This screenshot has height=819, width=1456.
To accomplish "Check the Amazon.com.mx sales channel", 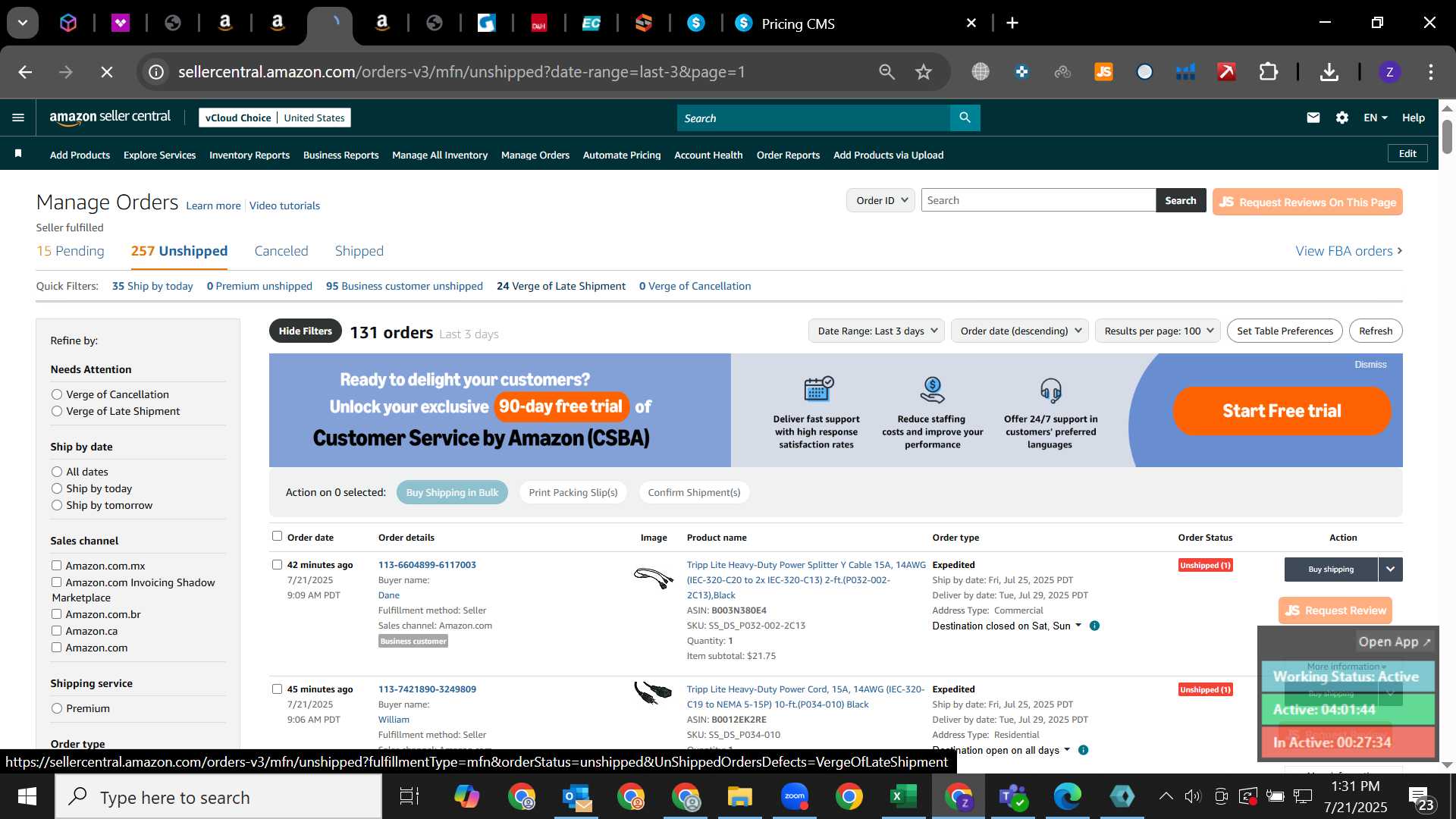I will [x=56, y=565].
